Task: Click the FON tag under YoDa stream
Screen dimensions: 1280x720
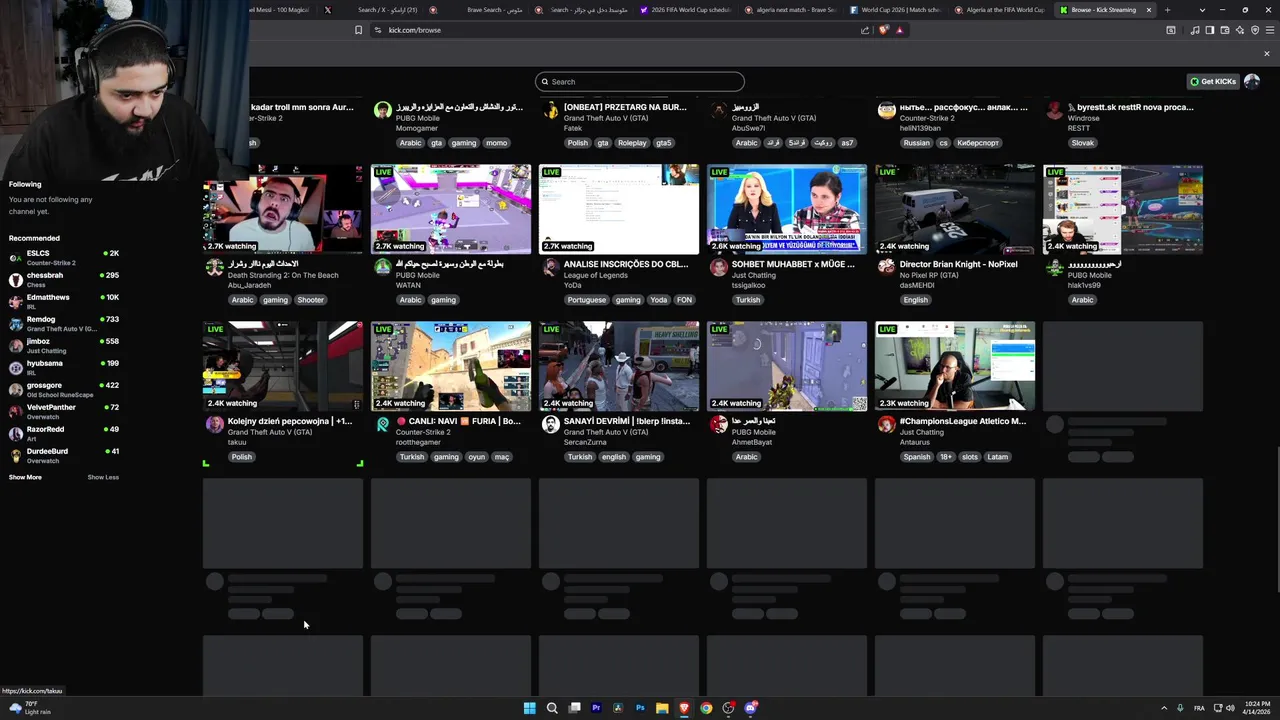Action: [x=684, y=300]
